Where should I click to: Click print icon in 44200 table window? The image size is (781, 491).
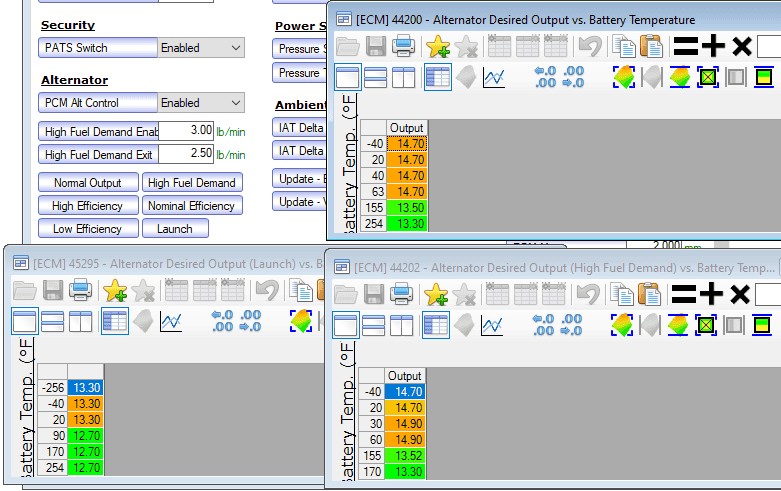click(403, 46)
